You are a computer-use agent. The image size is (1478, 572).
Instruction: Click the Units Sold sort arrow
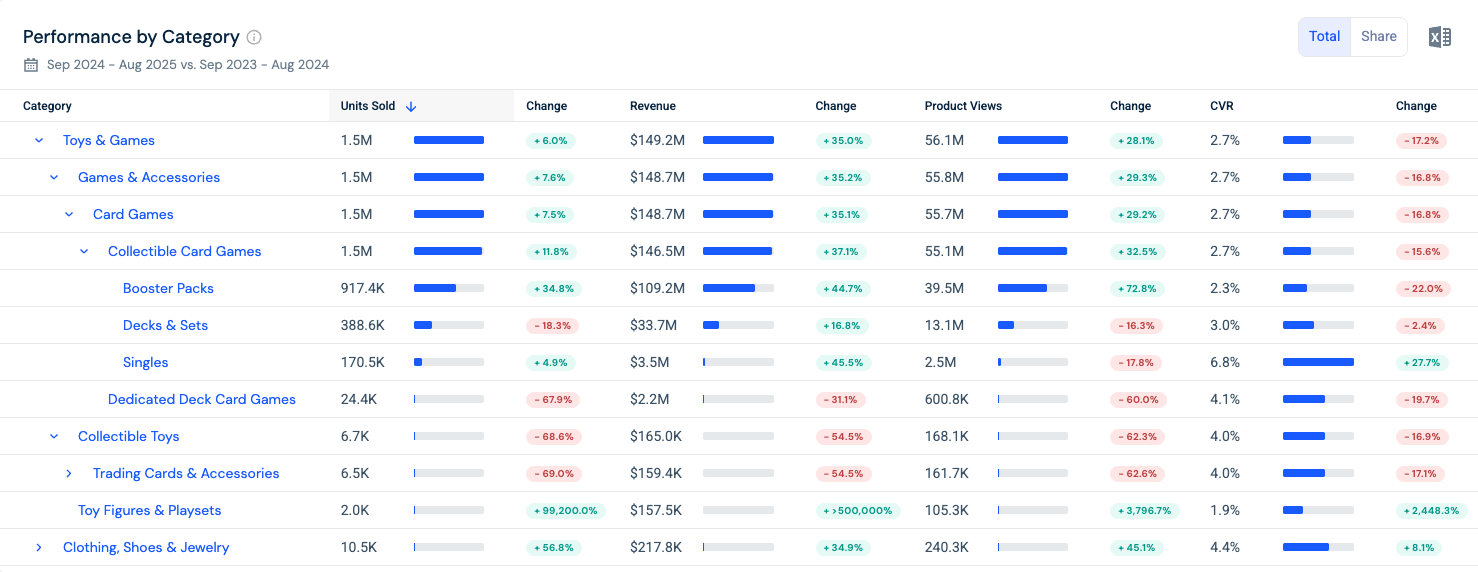click(411, 106)
